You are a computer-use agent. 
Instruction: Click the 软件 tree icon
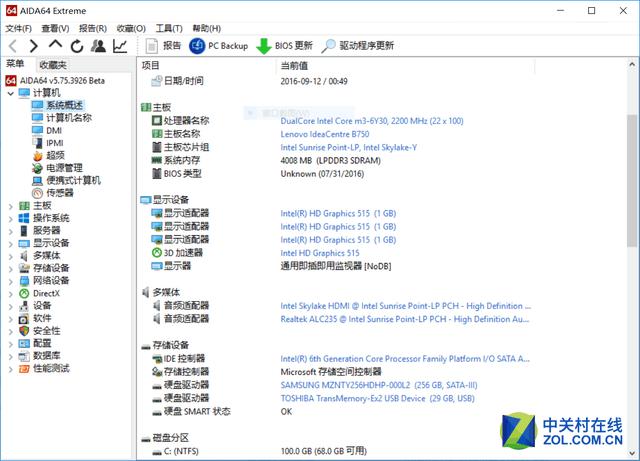(x=24, y=318)
